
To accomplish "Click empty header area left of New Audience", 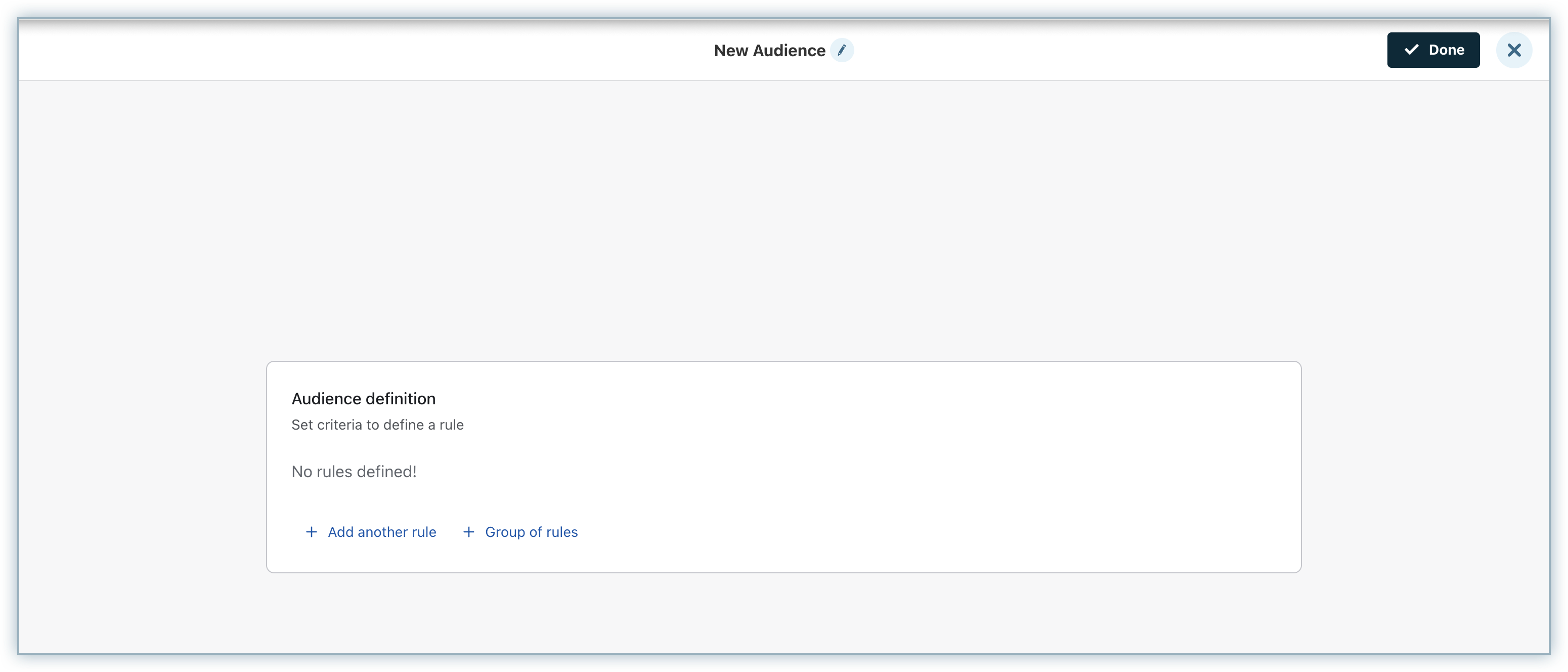I will pyautogui.click(x=365, y=50).
